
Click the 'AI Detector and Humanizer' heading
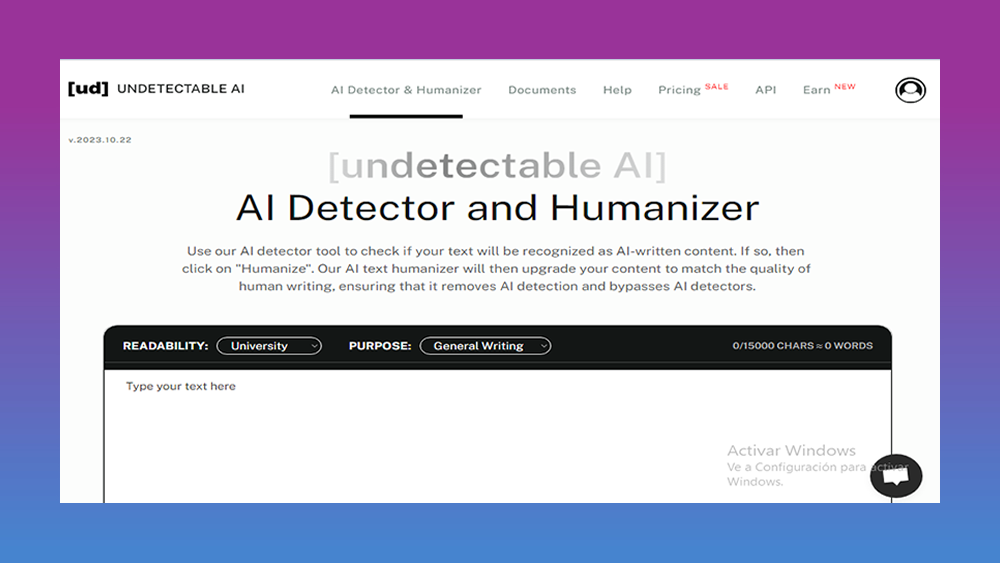pos(497,208)
